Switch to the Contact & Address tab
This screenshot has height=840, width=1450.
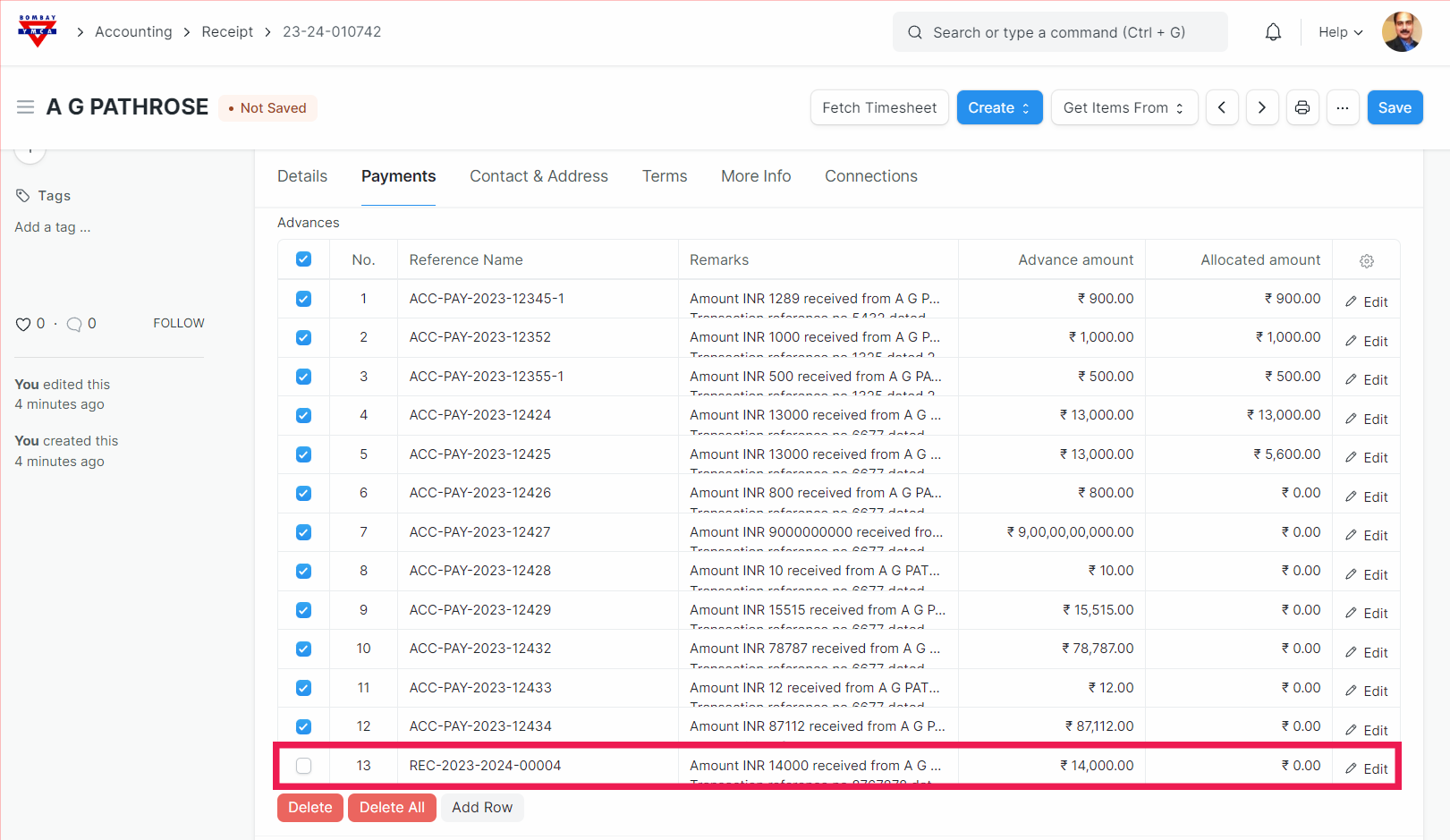[x=538, y=176]
